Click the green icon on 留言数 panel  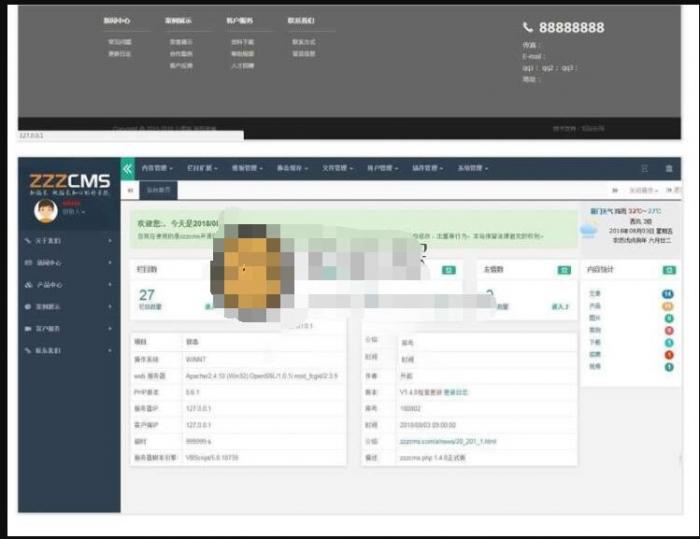[560, 270]
